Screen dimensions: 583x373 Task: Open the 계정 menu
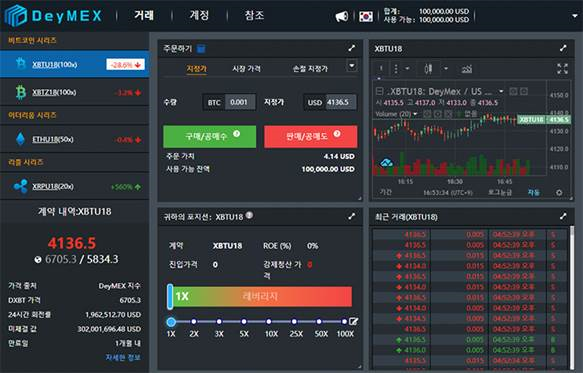click(x=199, y=15)
